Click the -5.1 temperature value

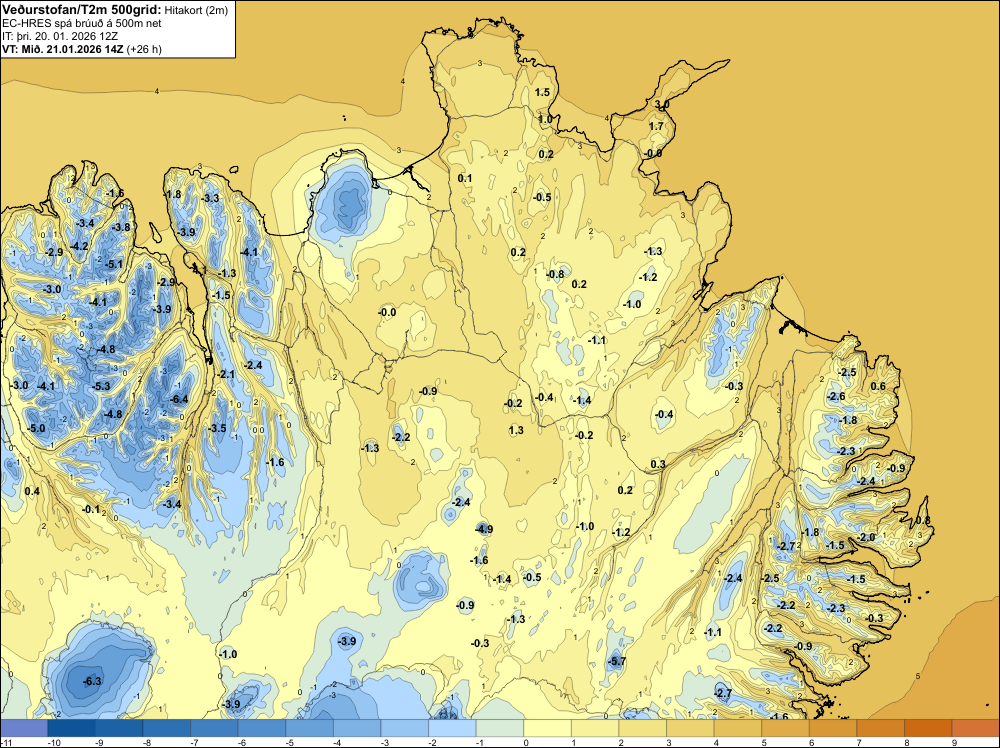[114, 264]
